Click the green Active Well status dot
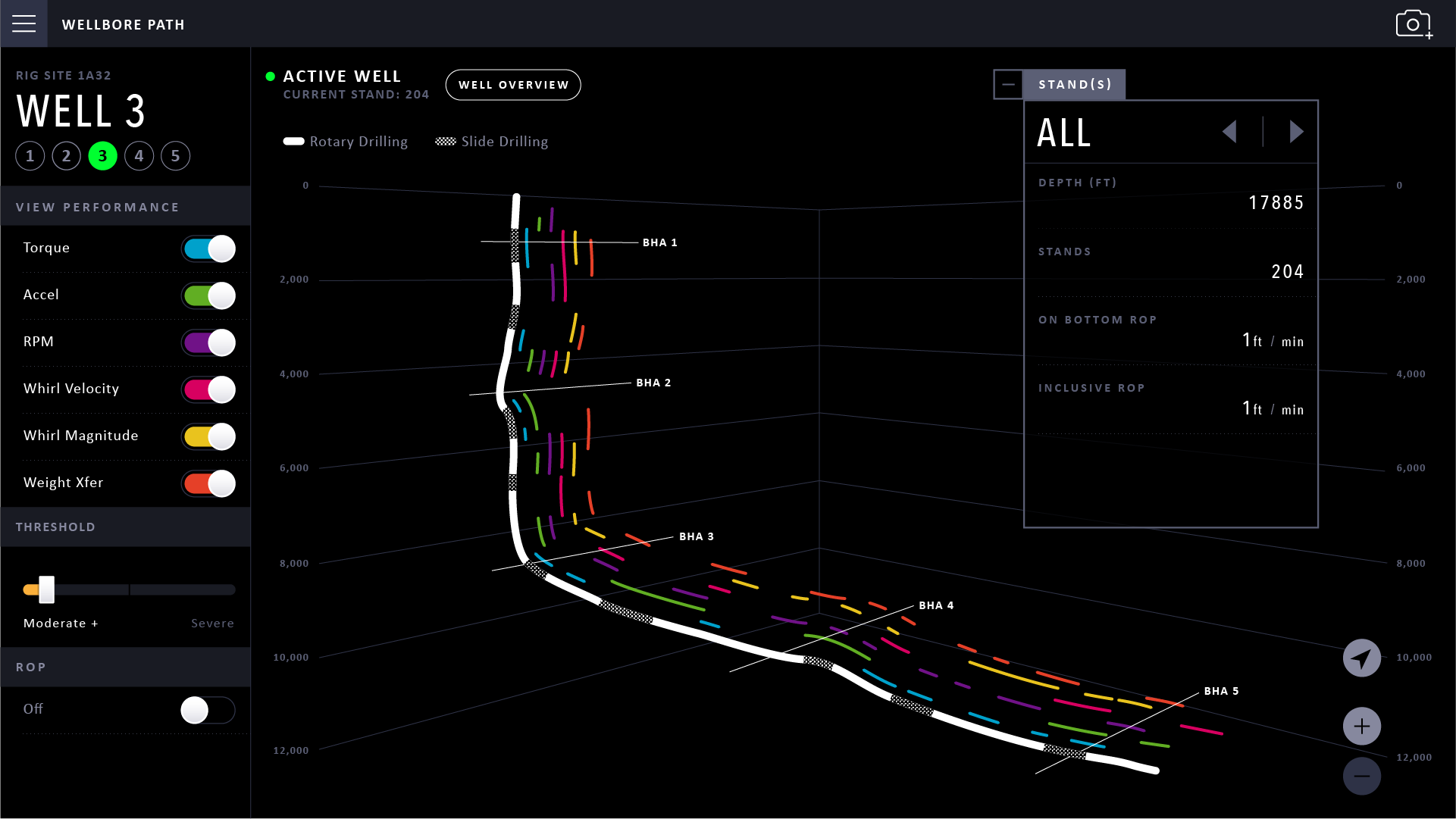This screenshot has width=1456, height=819. point(271,76)
